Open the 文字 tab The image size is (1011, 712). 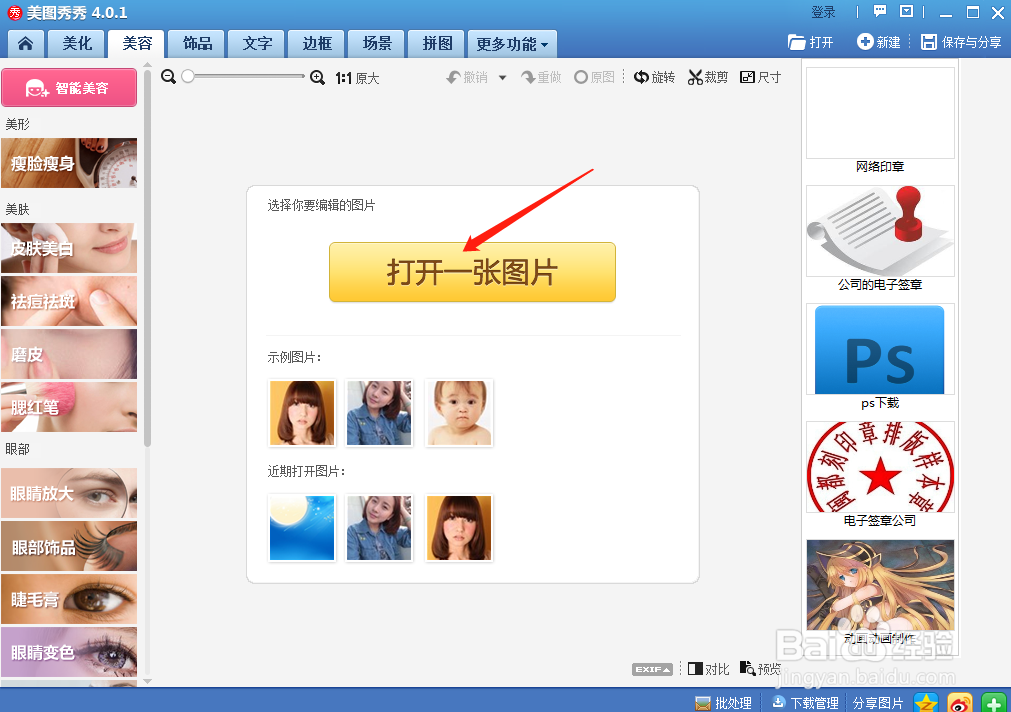pos(257,44)
